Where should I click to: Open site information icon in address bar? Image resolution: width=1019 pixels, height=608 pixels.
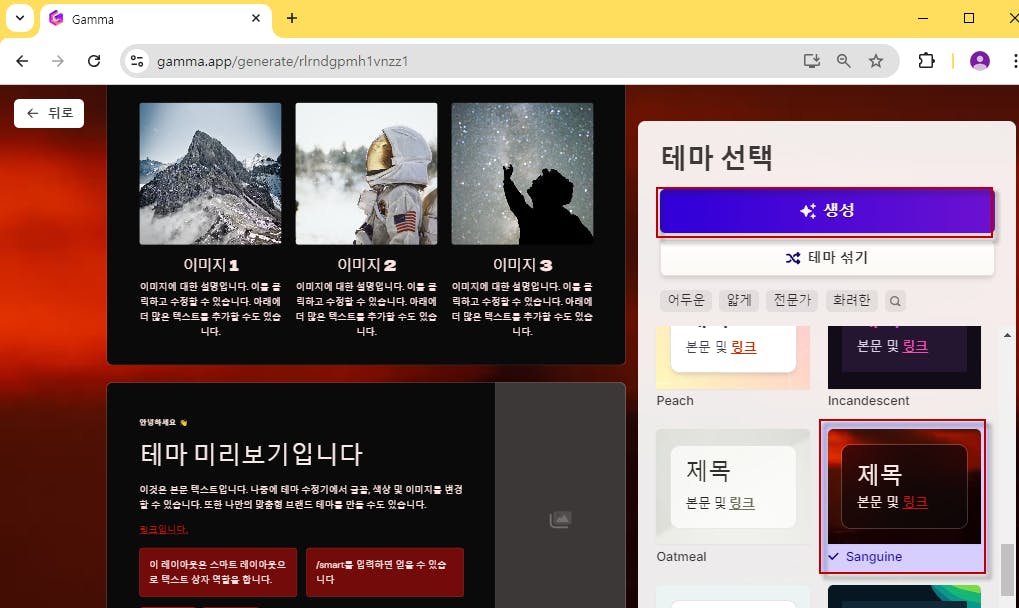(x=136, y=61)
